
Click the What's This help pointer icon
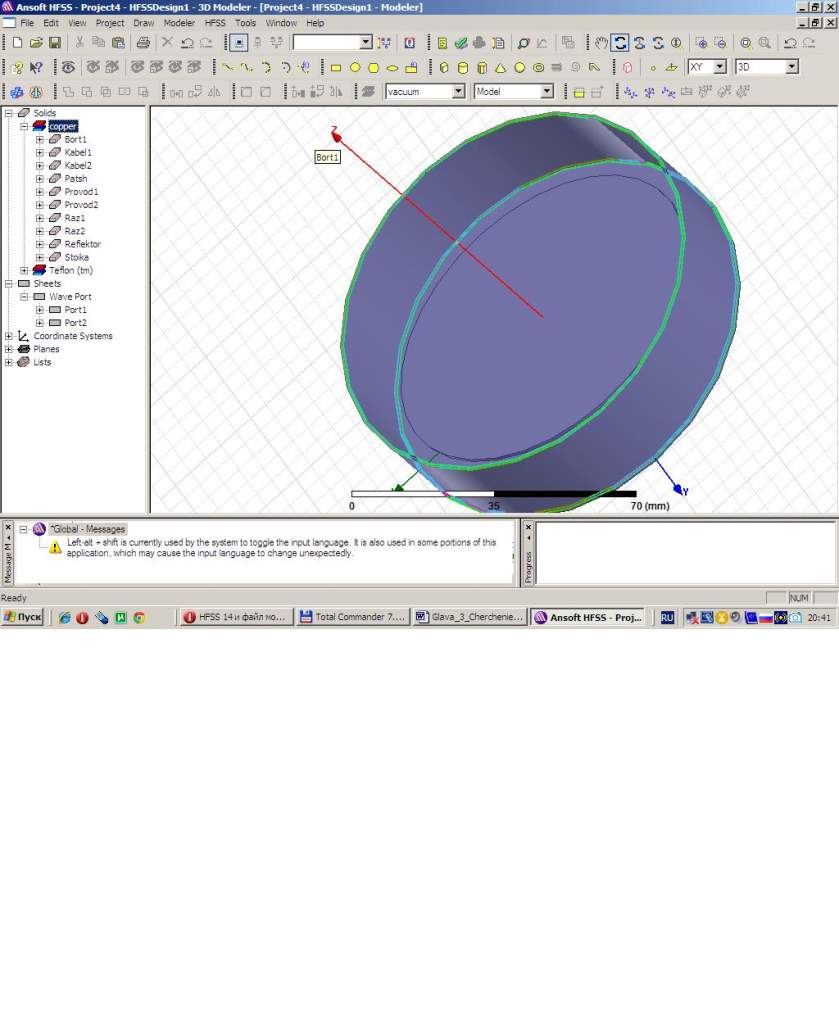[37, 67]
